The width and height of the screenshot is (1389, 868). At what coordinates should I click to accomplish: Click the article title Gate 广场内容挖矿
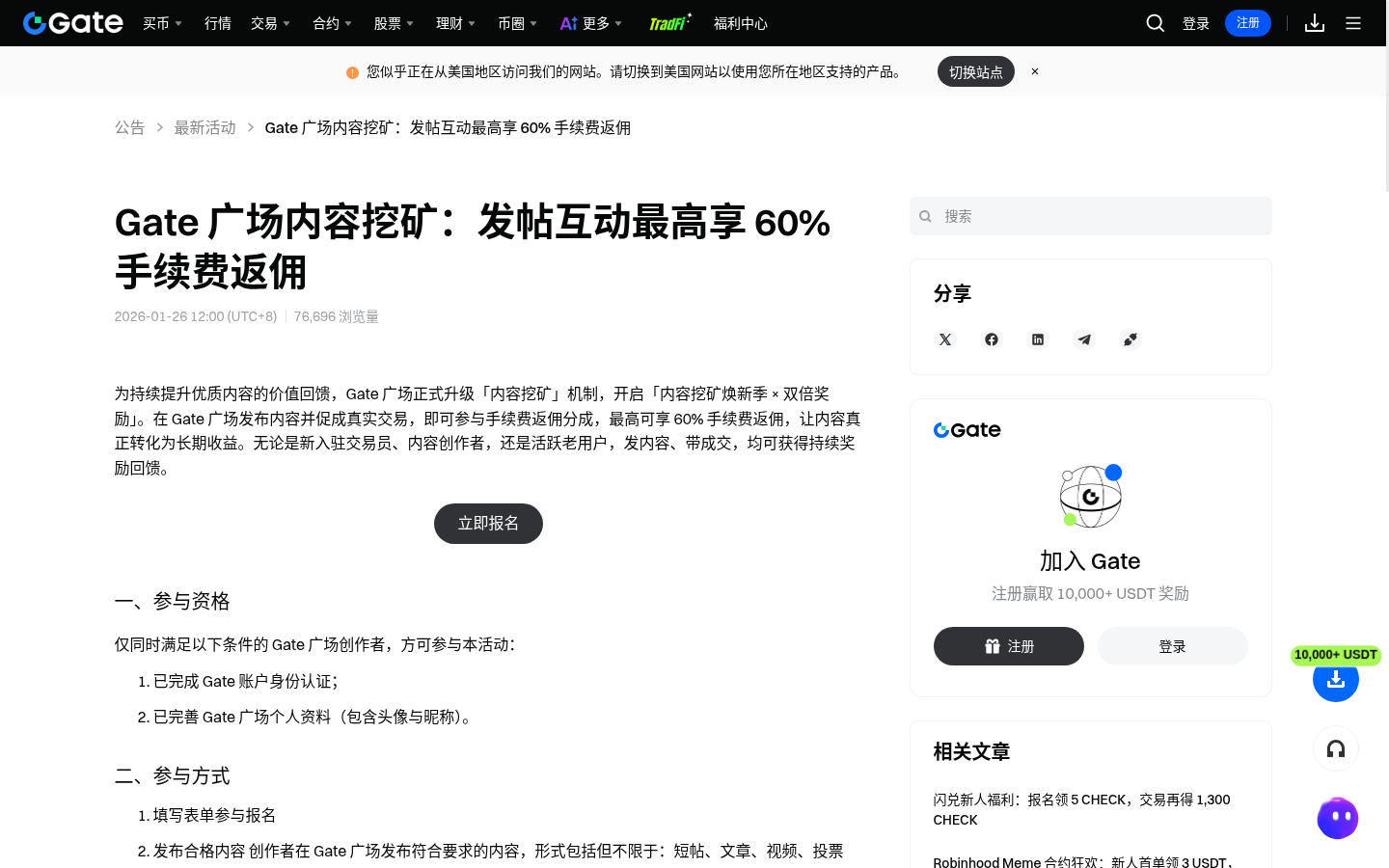[x=473, y=247]
